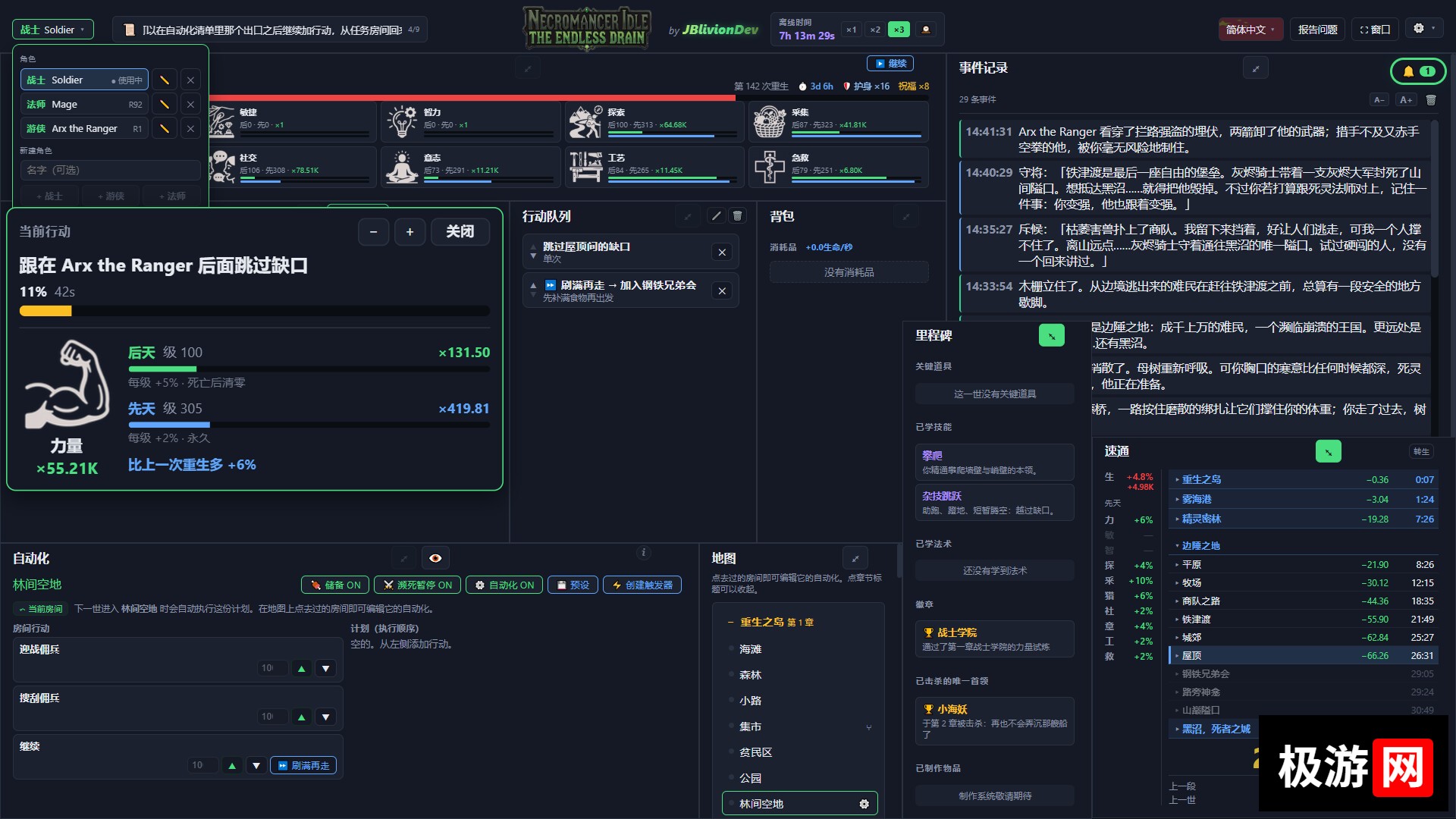Clear the event log with trash icon

pyautogui.click(x=1431, y=100)
